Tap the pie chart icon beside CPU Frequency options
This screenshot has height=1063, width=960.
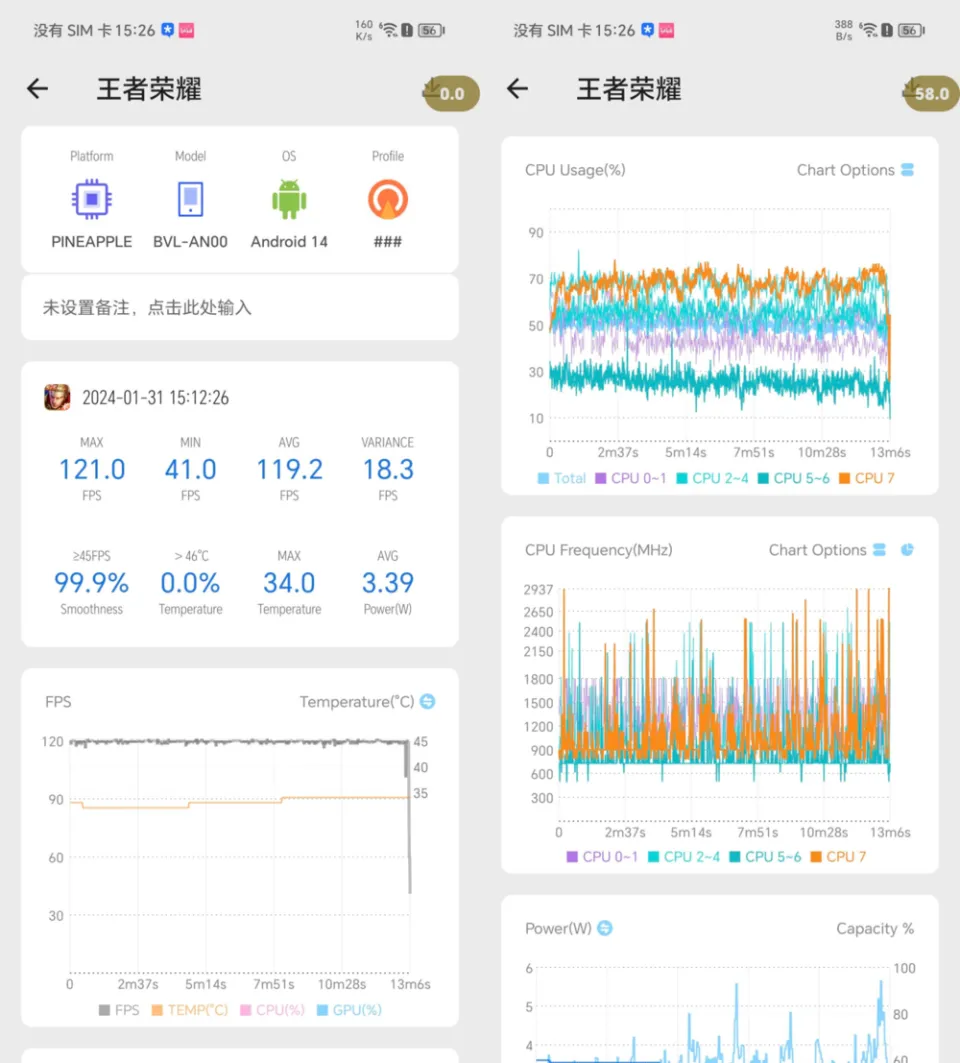(907, 550)
